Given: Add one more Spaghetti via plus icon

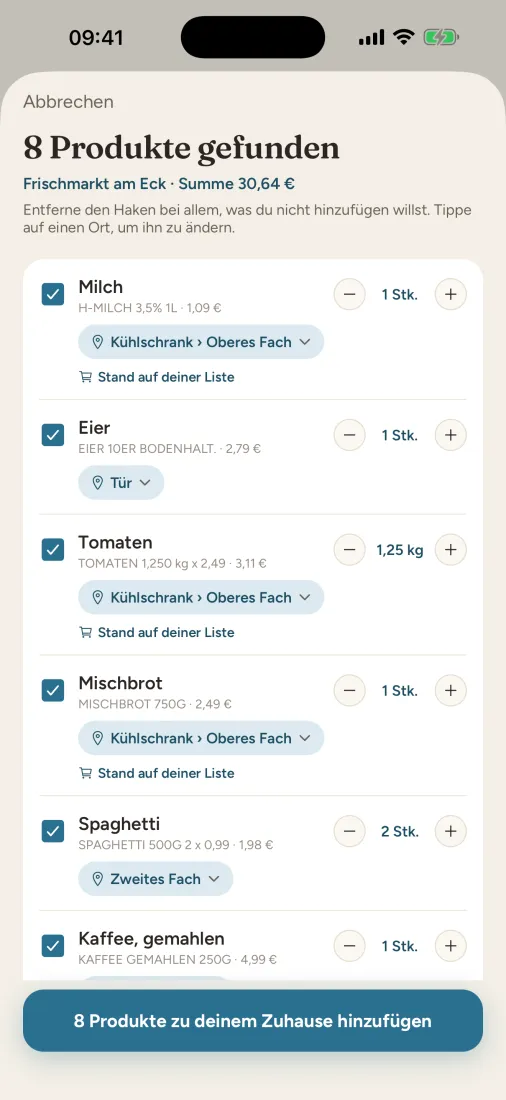Looking at the screenshot, I should click(451, 831).
